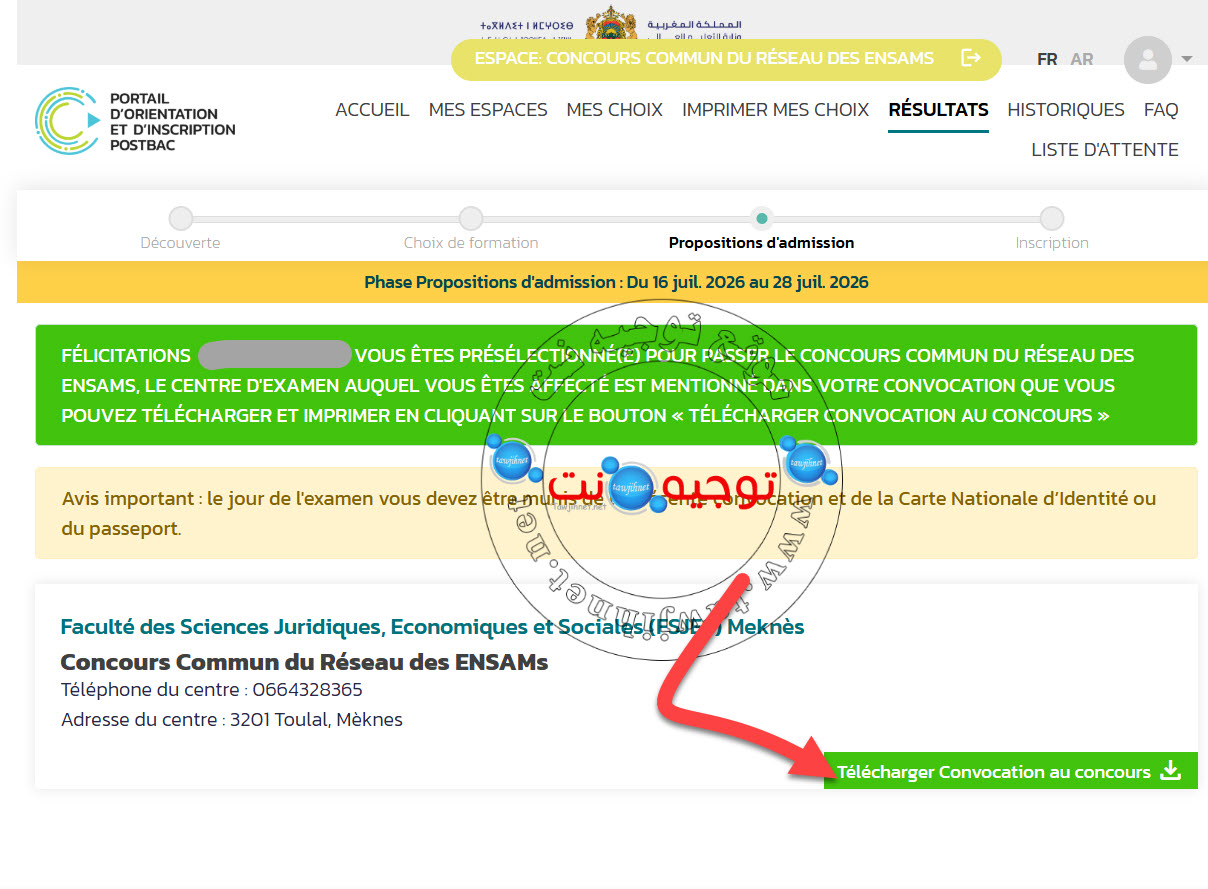
Task: Click the Moroccan coat of arms emblem
Action: 610,22
